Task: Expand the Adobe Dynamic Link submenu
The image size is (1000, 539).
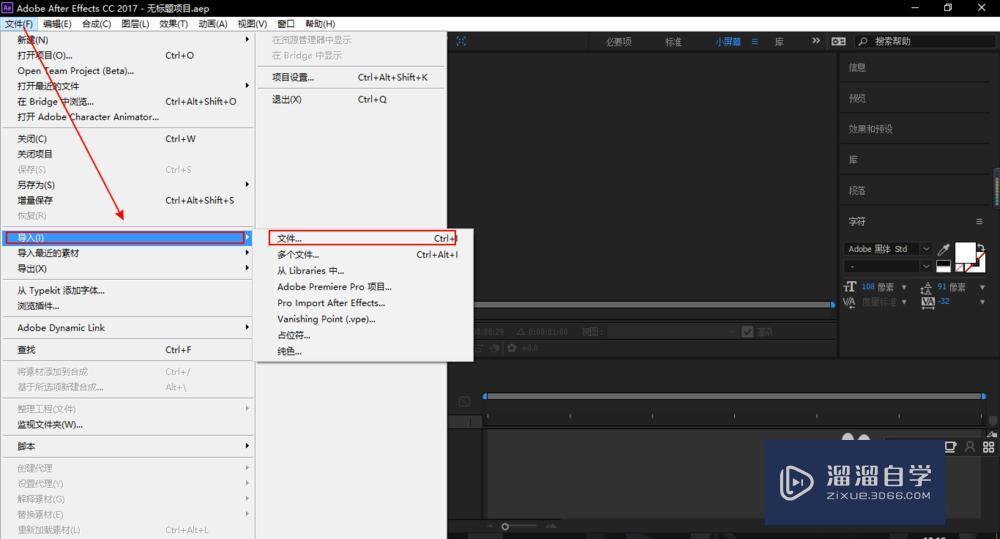Action: pos(247,327)
